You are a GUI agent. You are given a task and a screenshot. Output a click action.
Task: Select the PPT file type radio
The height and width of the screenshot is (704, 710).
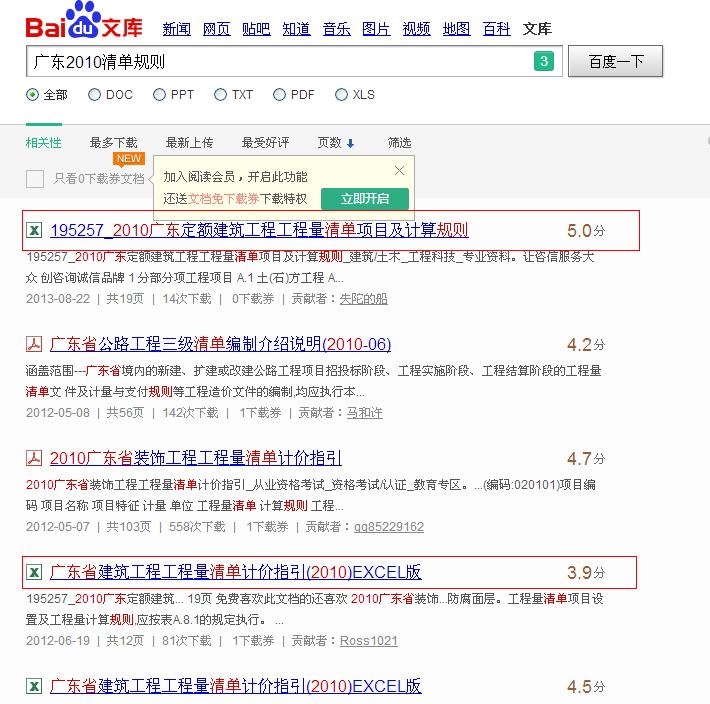point(159,95)
